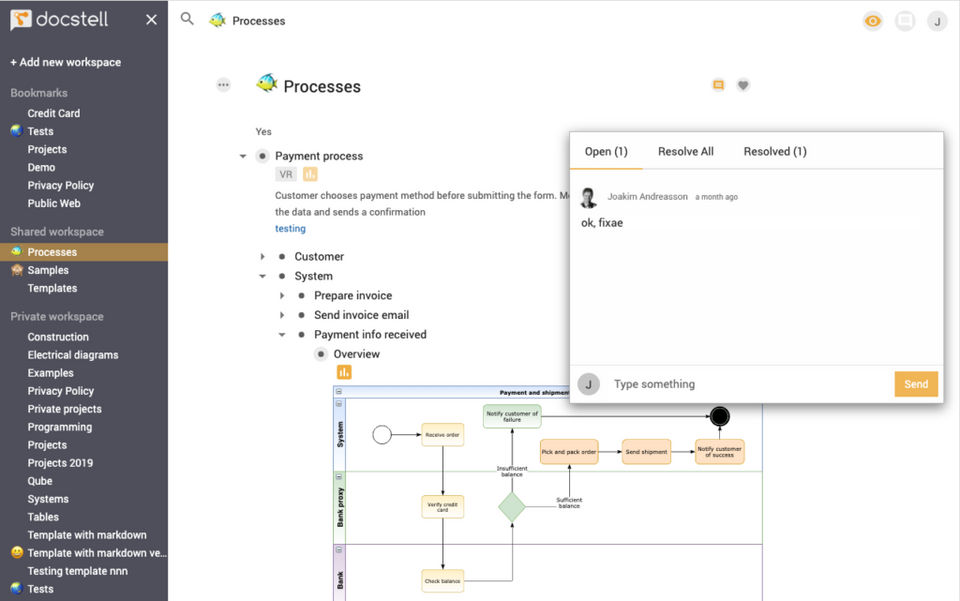
Task: Favorite the page with the heart icon
Action: pos(743,85)
